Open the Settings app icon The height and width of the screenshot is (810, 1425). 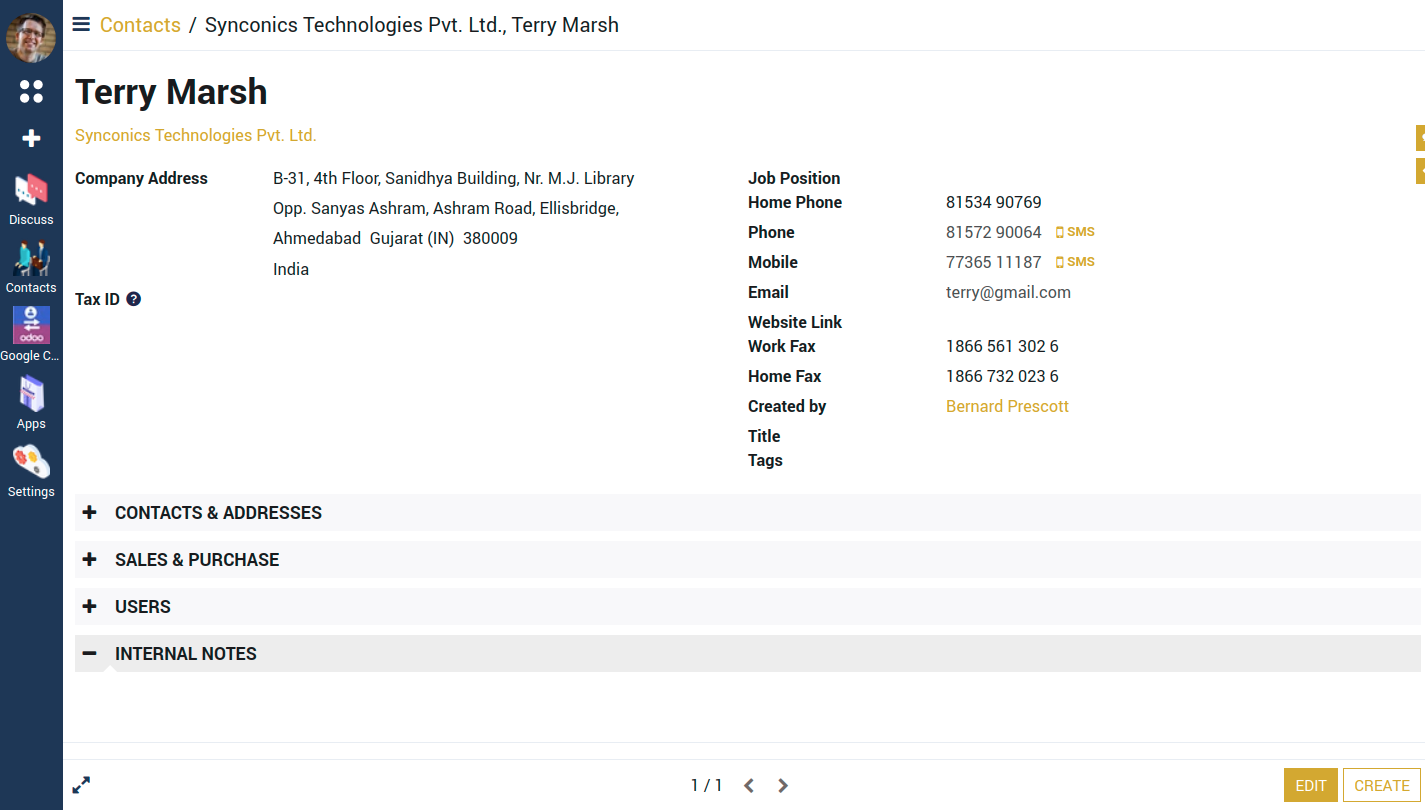click(x=31, y=463)
